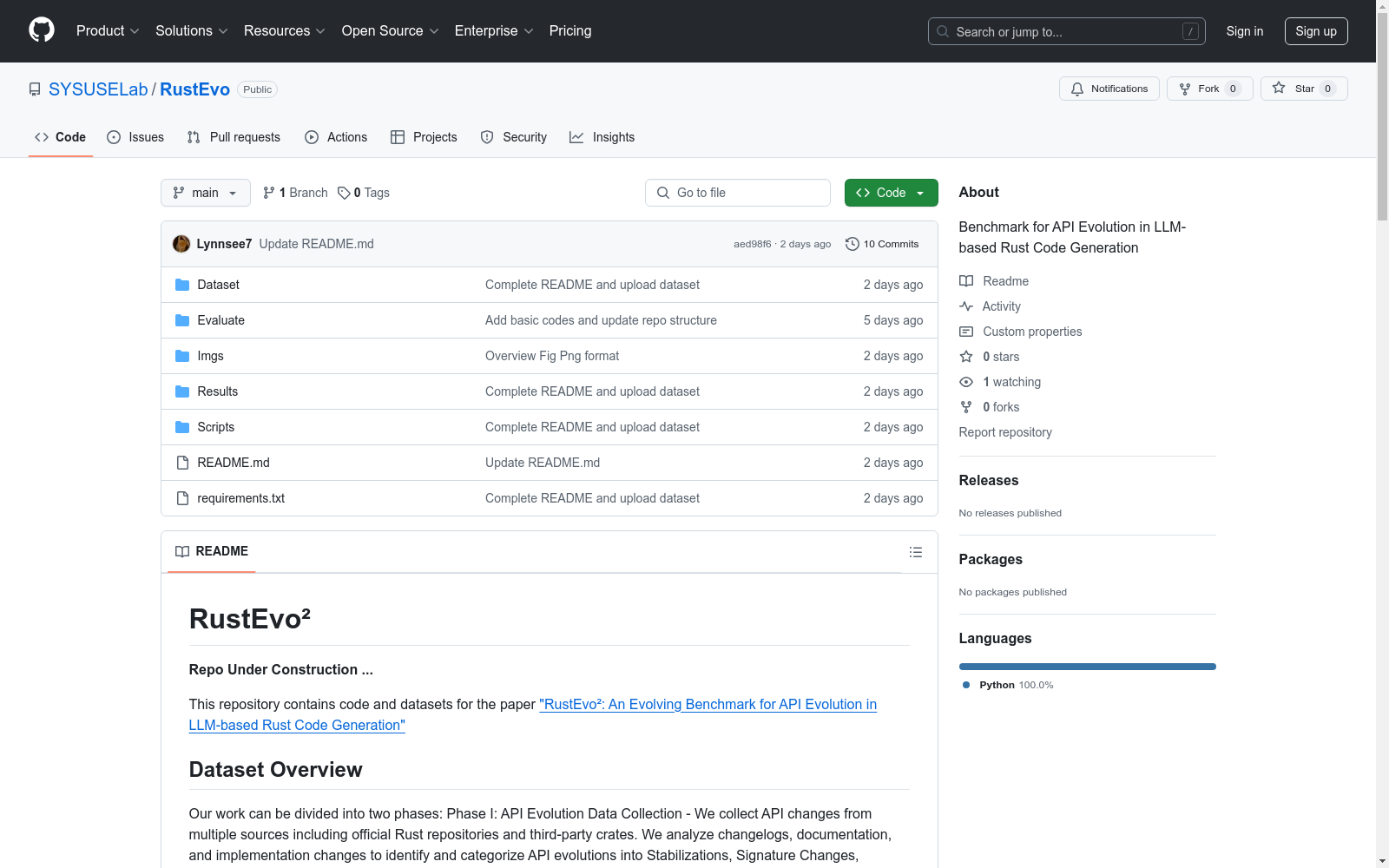Click Report repository link
1389x868 pixels.
coord(1005,432)
